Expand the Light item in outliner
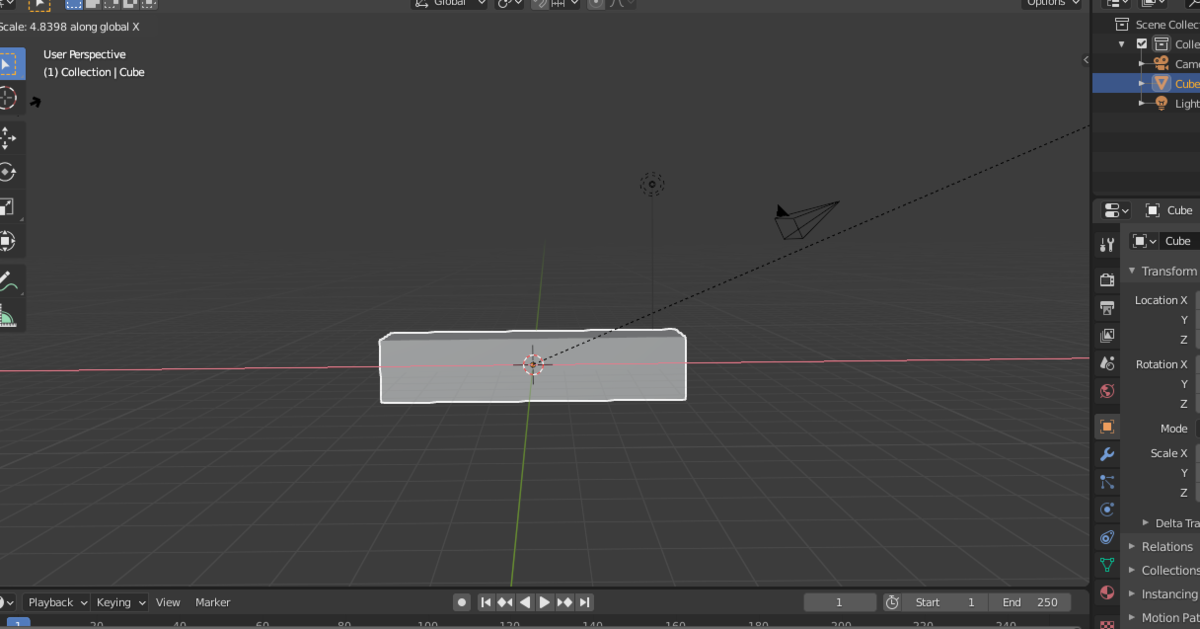1200x629 pixels. tap(1142, 103)
